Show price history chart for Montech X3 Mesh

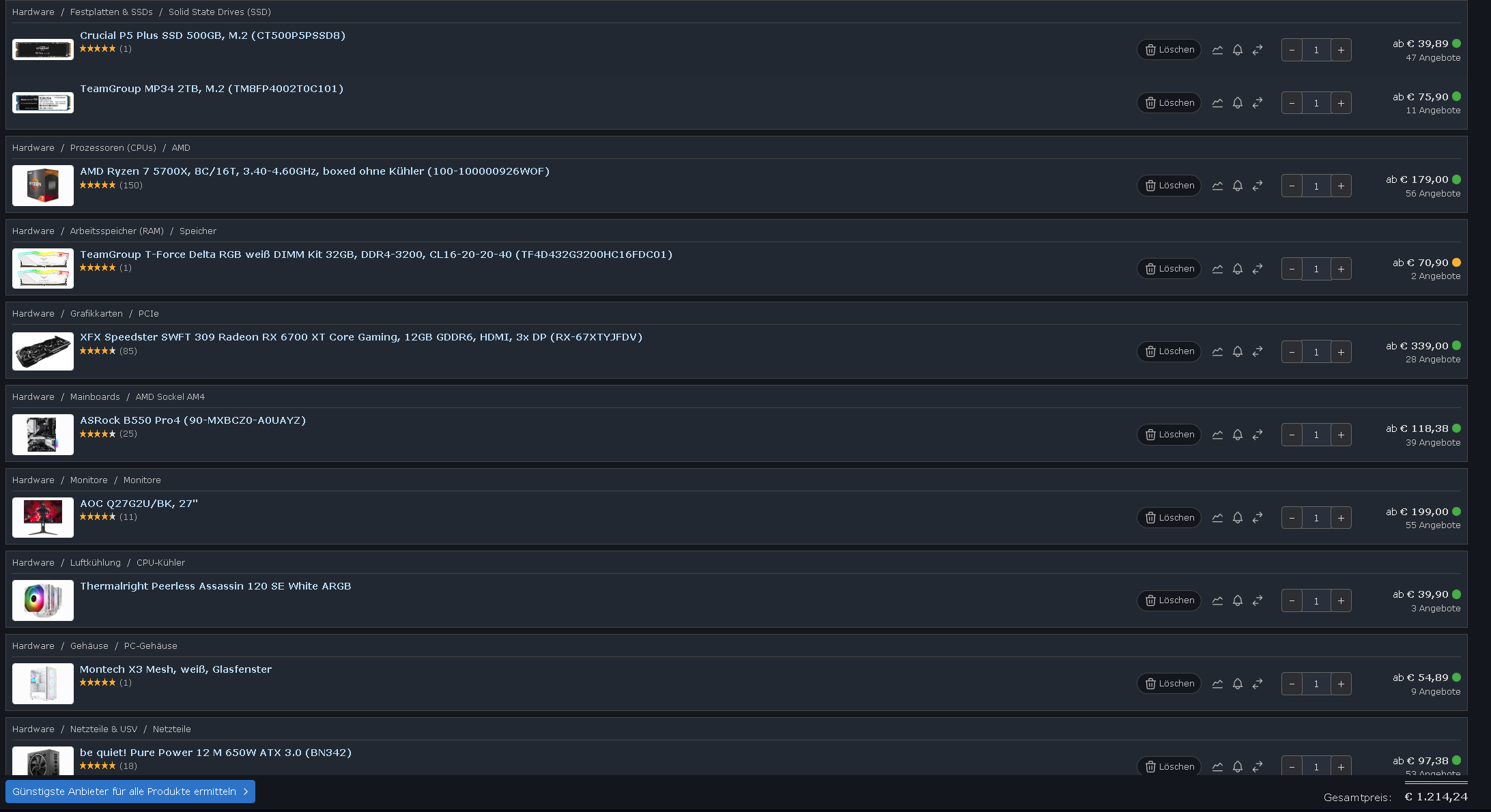point(1217,684)
